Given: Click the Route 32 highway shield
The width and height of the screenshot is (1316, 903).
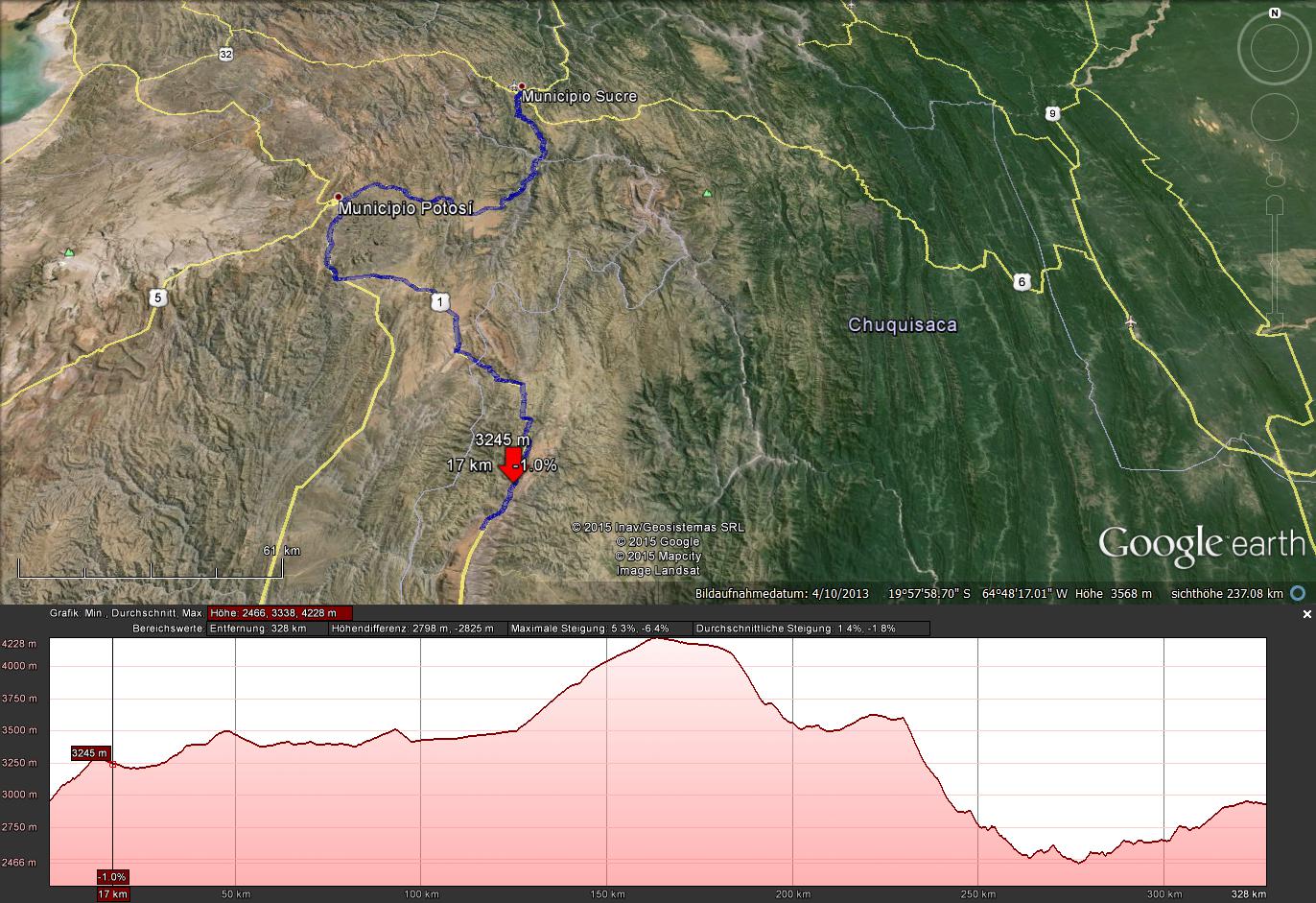Looking at the screenshot, I should 225,54.
